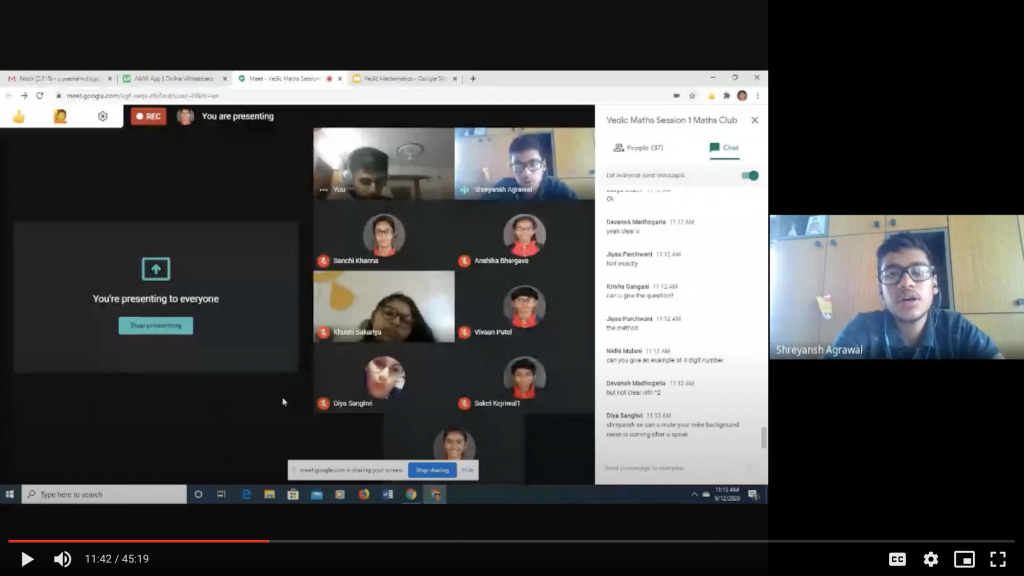1024x576 pixels.
Task: Play the YouTube video
Action: click(x=27, y=559)
